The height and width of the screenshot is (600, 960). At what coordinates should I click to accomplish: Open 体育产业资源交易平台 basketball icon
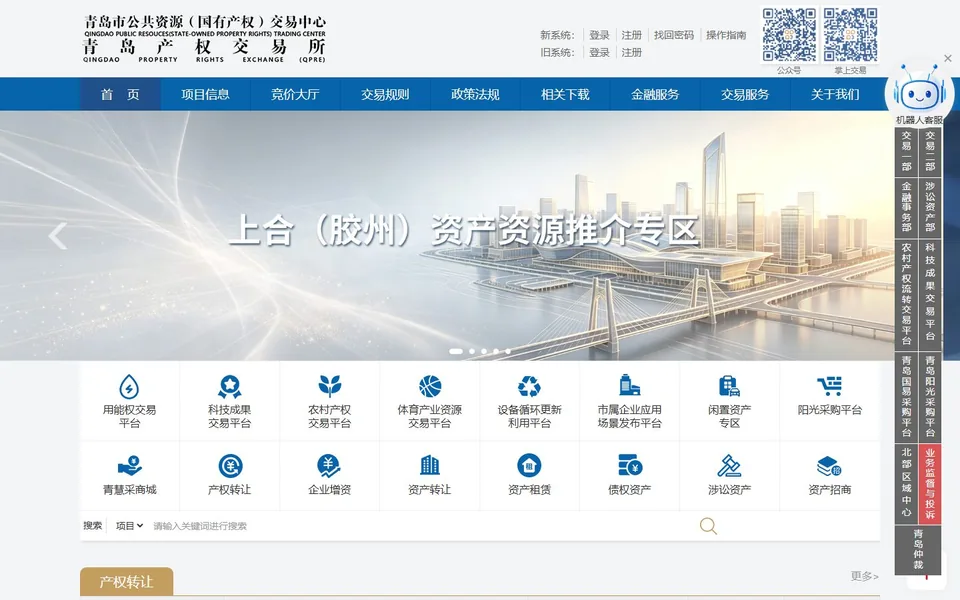point(430,386)
